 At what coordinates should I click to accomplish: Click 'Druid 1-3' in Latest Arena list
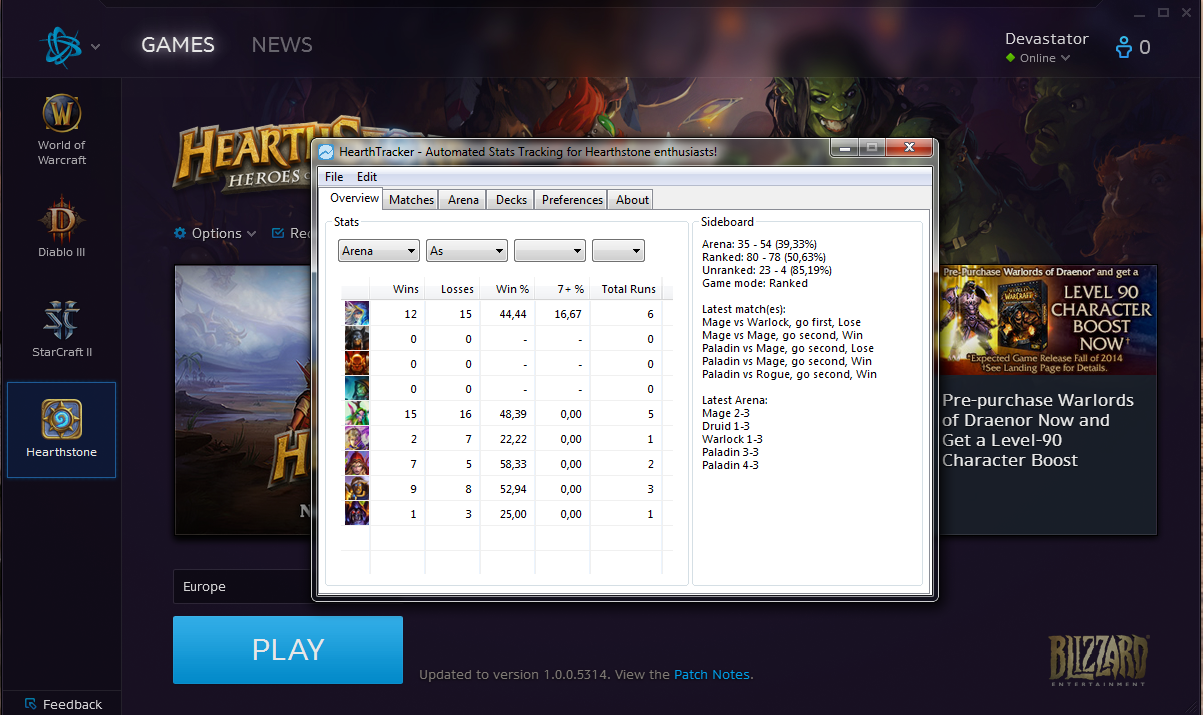coord(726,426)
